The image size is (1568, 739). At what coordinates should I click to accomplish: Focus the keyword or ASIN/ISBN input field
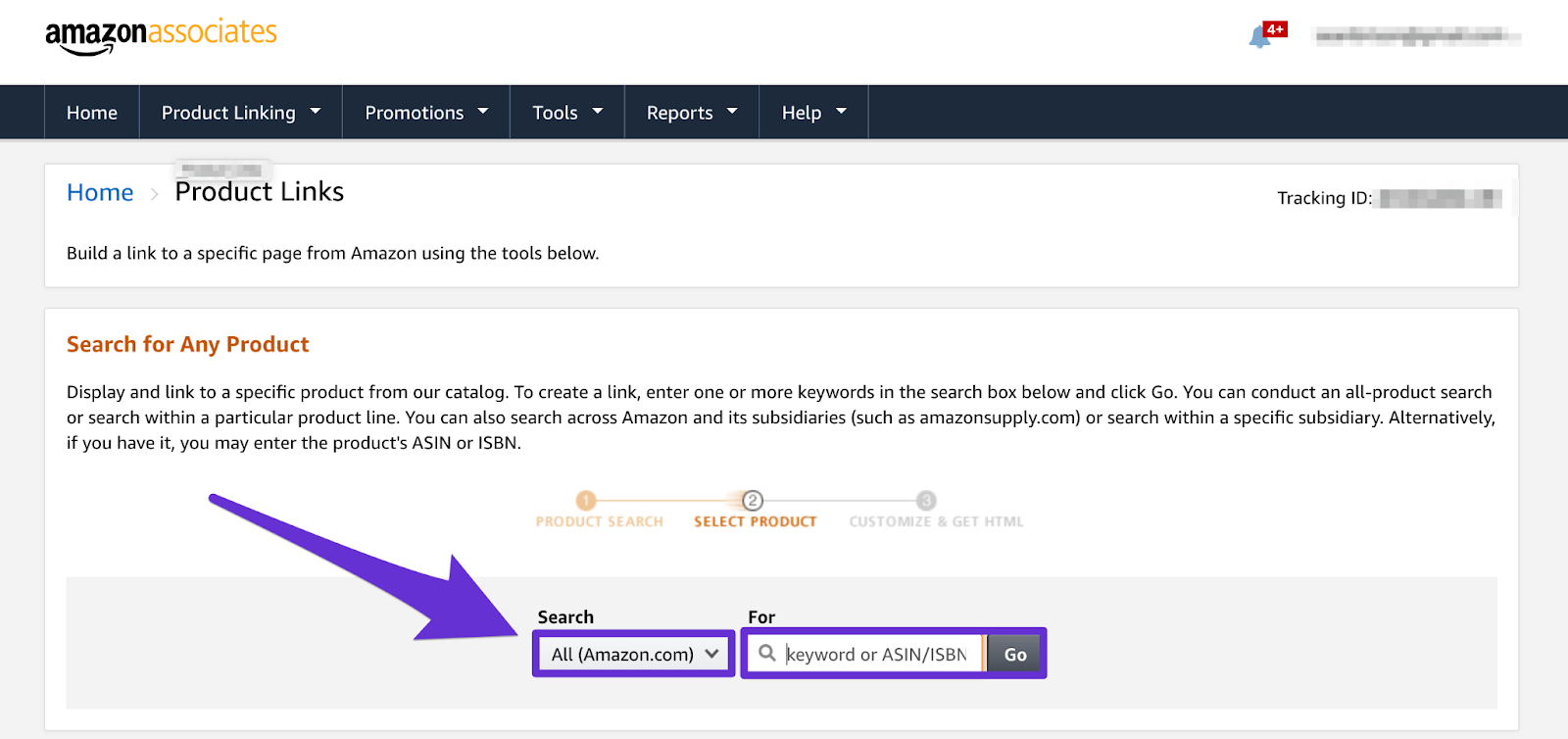click(x=865, y=654)
